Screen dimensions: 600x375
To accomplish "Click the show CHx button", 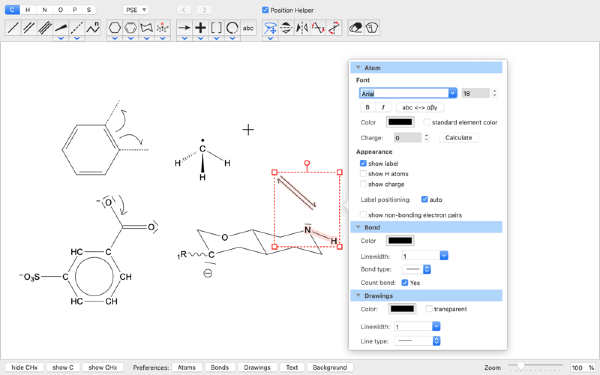I will 103,367.
